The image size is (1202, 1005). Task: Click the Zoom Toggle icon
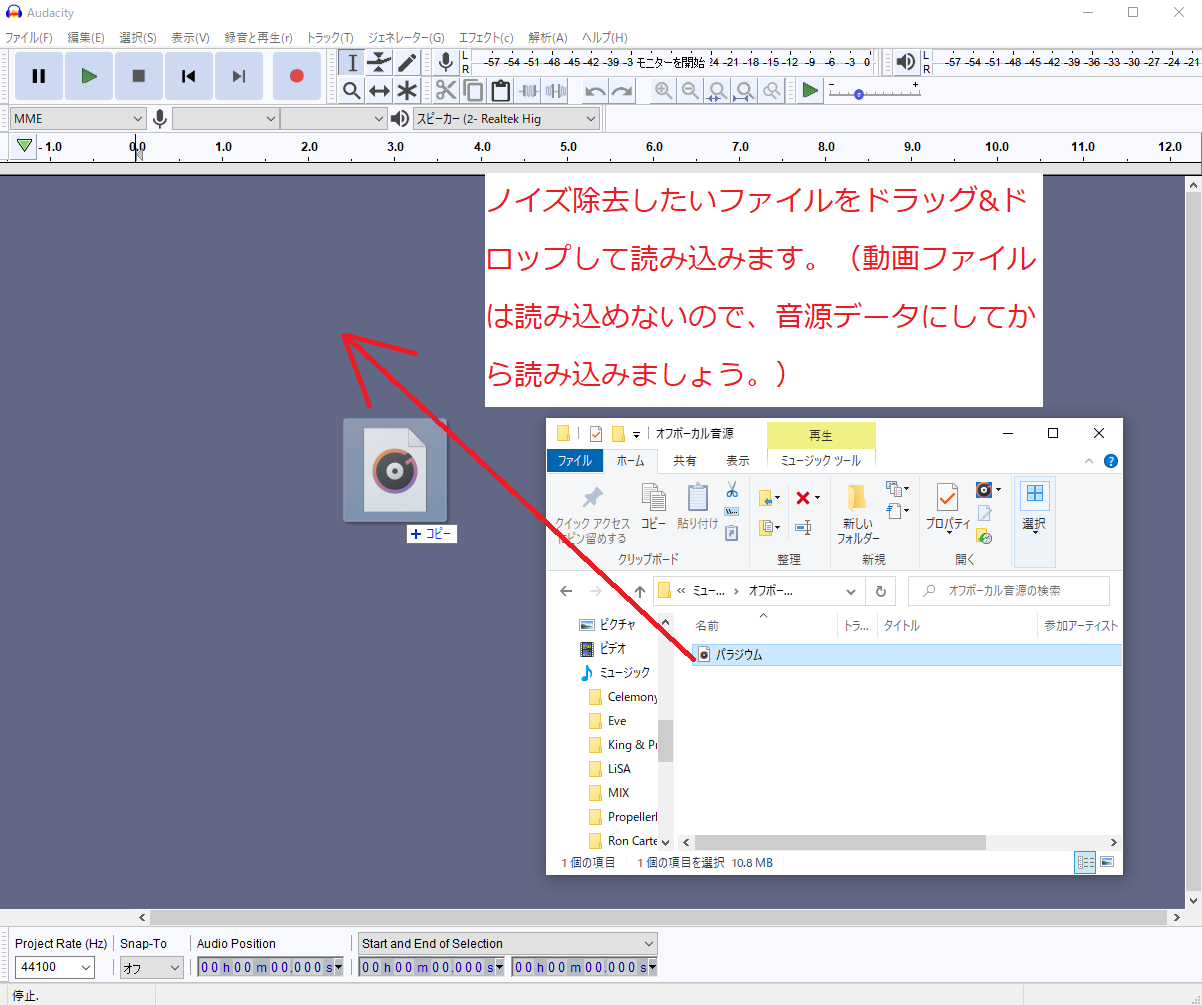coord(771,90)
